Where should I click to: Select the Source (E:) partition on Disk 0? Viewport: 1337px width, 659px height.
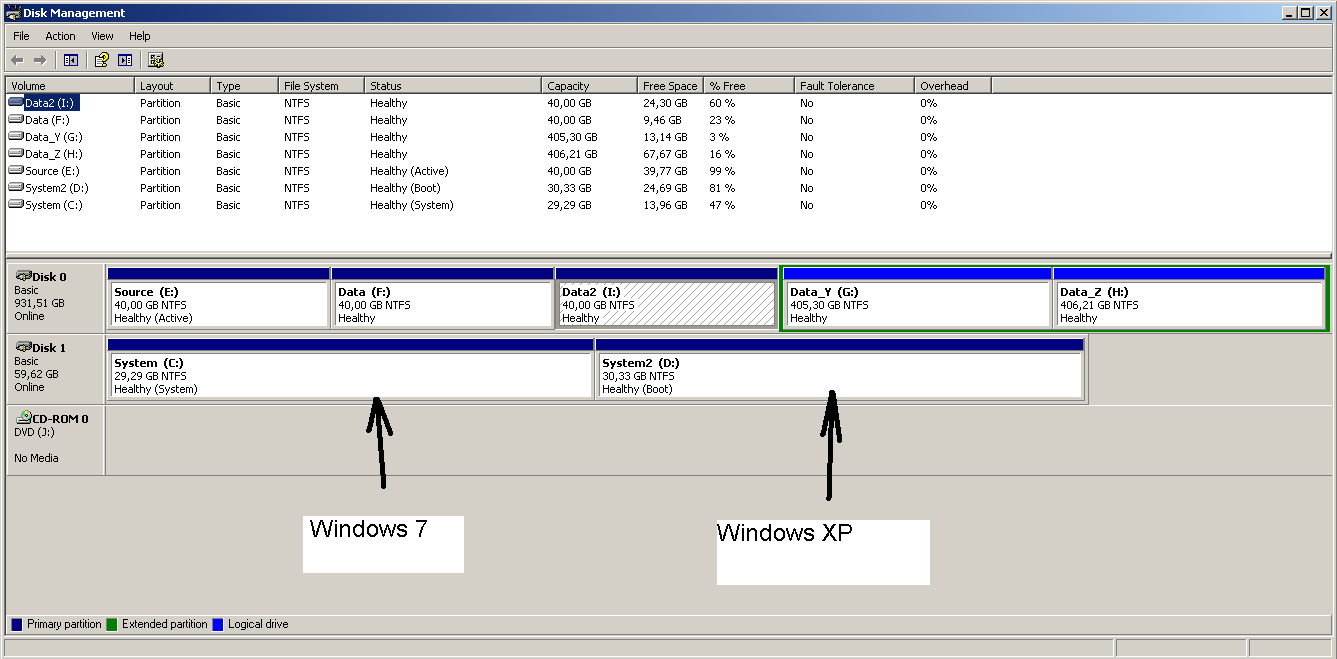point(218,305)
